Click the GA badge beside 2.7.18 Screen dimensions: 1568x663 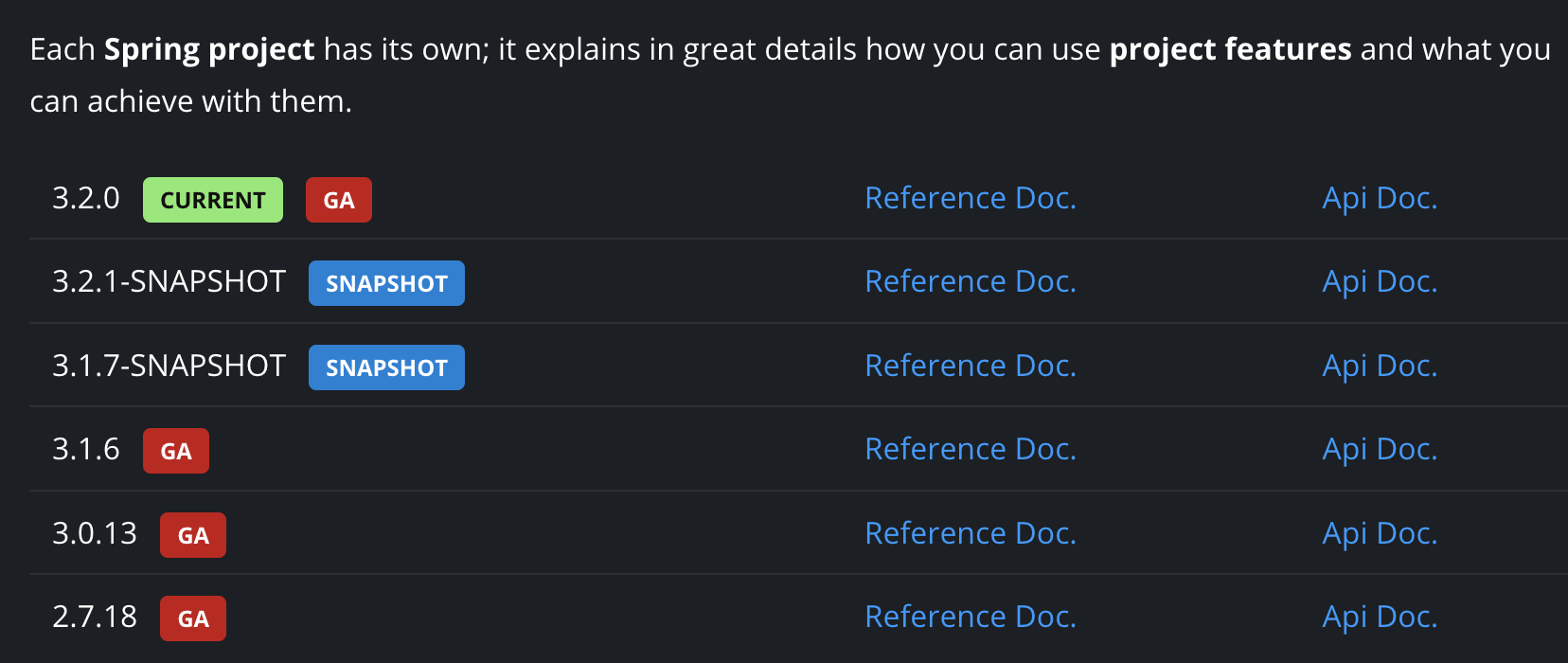[x=193, y=618]
